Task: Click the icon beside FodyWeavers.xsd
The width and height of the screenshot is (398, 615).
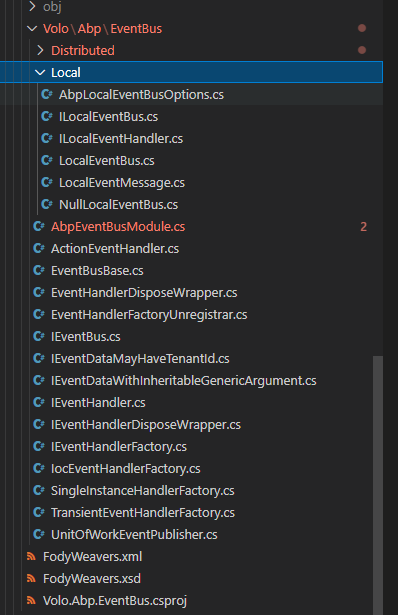Action: [31, 578]
